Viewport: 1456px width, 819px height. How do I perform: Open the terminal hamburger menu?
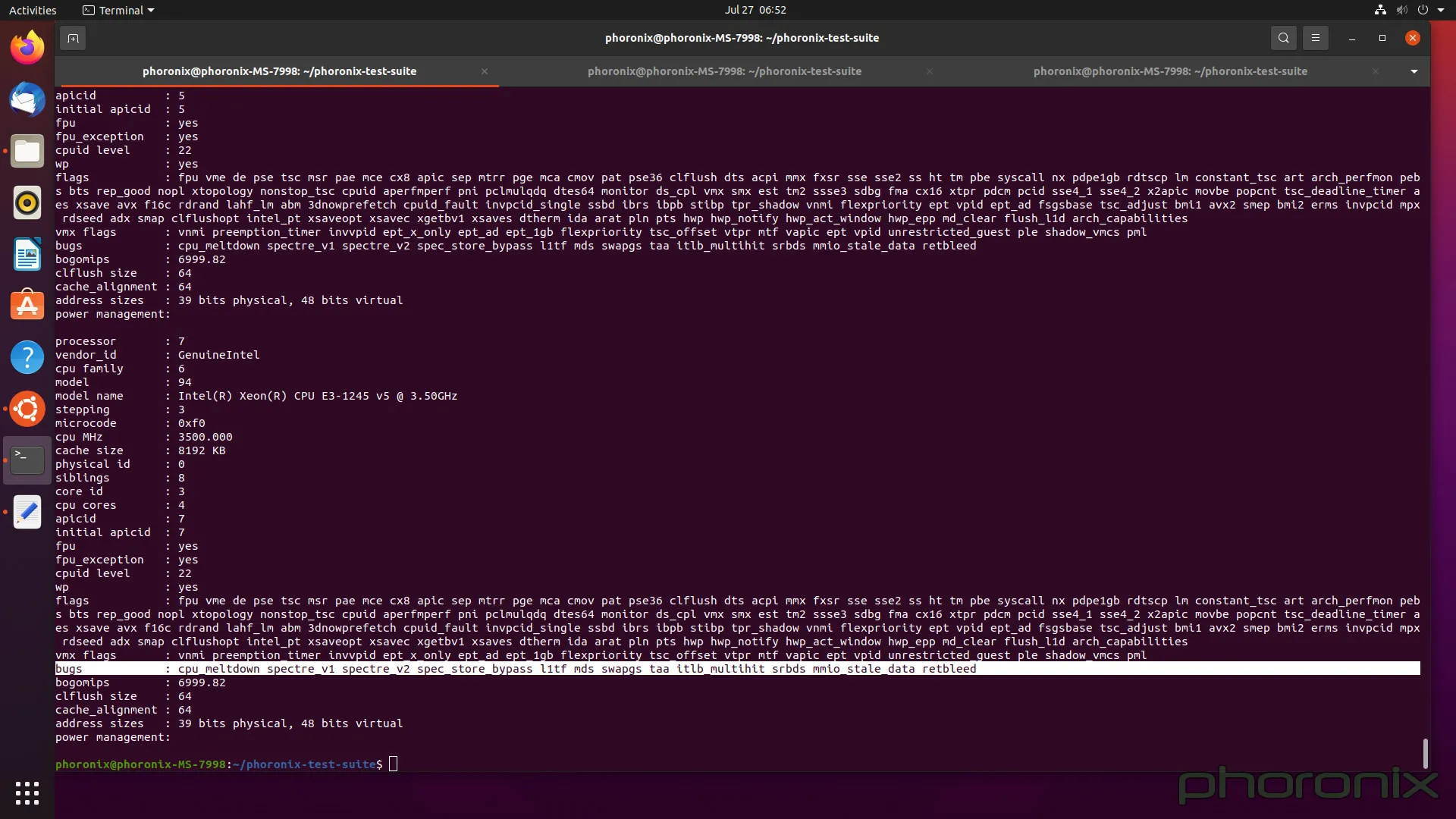click(x=1316, y=38)
